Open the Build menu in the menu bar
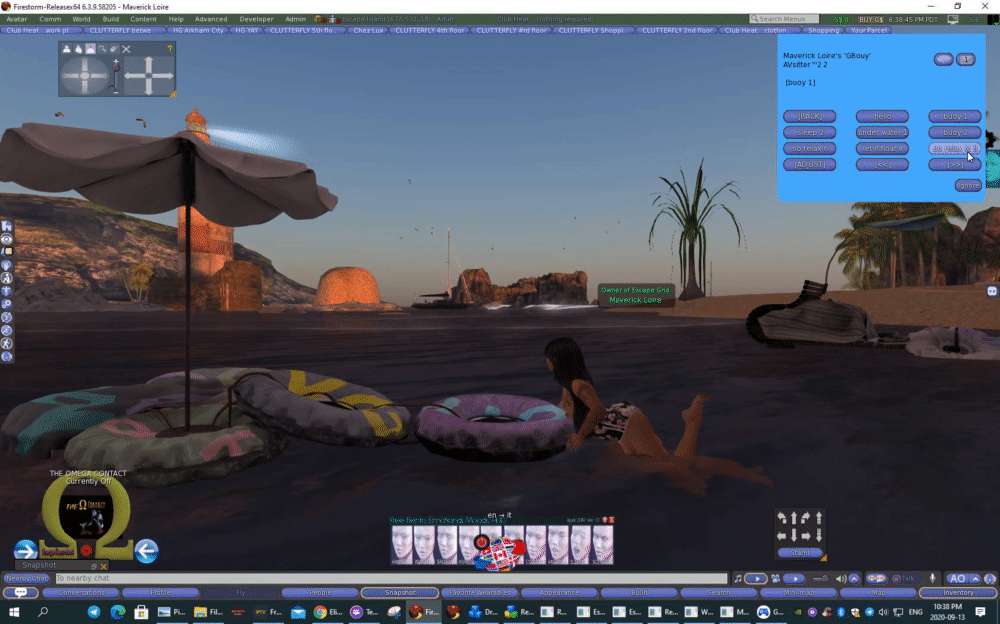 110,19
